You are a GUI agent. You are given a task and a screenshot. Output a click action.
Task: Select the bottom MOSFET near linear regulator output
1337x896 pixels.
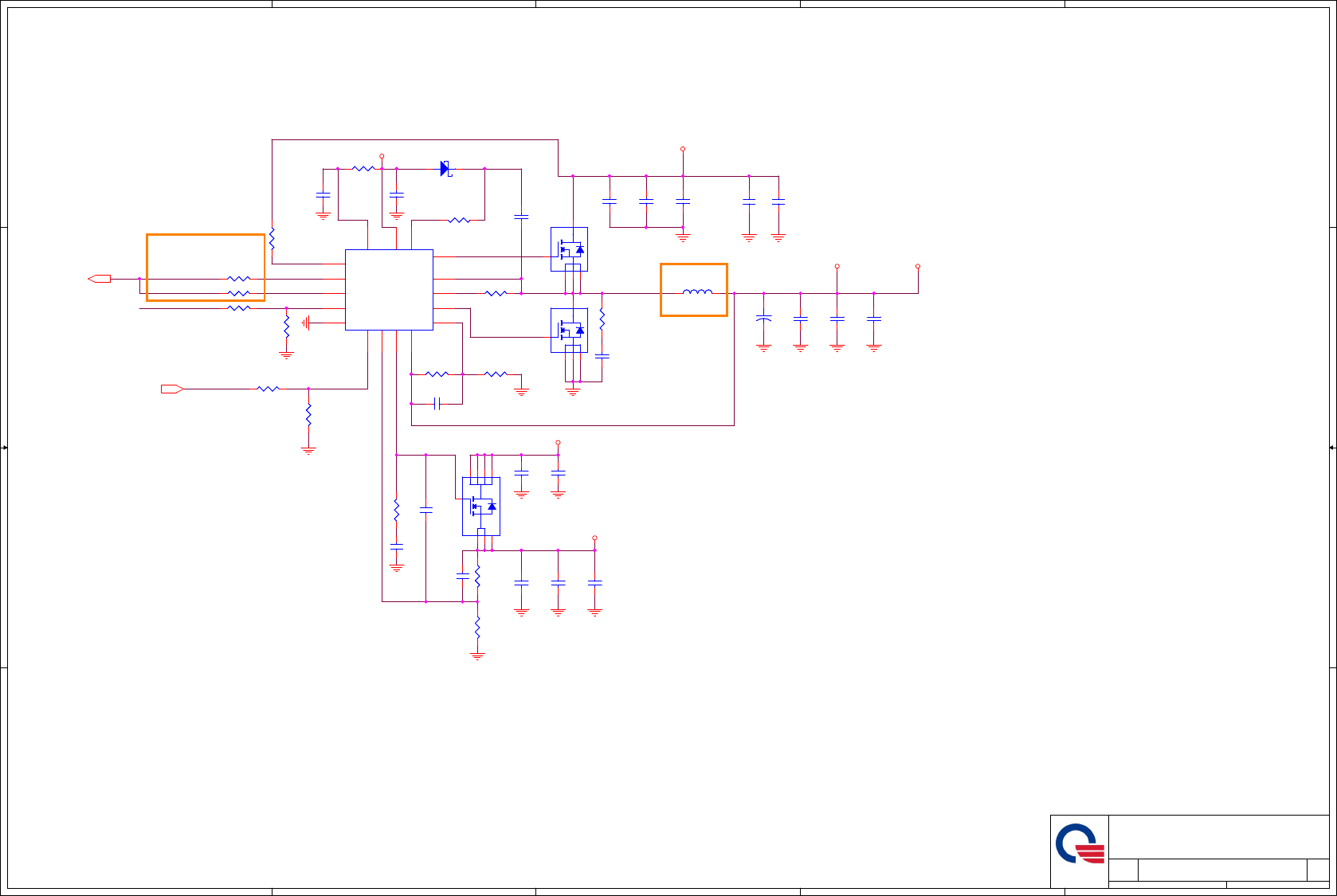481,507
